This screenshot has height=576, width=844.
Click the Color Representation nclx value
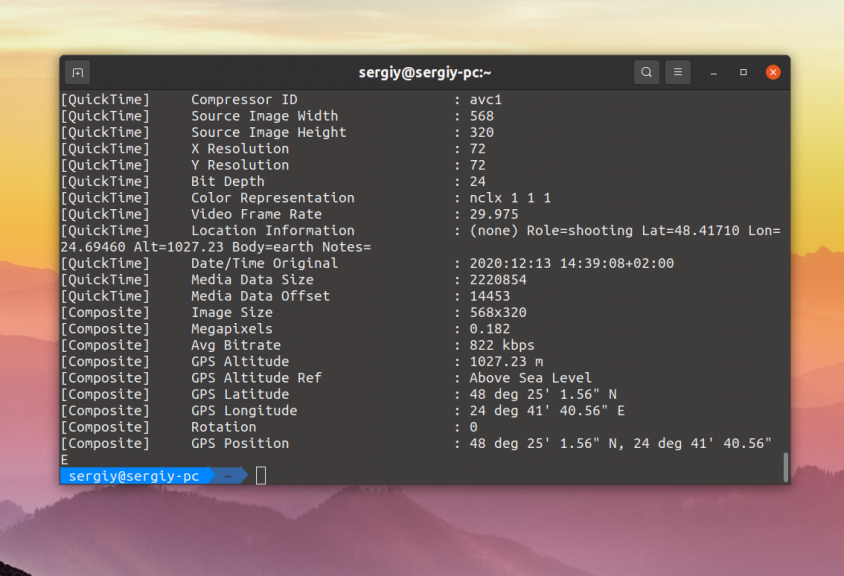510,198
